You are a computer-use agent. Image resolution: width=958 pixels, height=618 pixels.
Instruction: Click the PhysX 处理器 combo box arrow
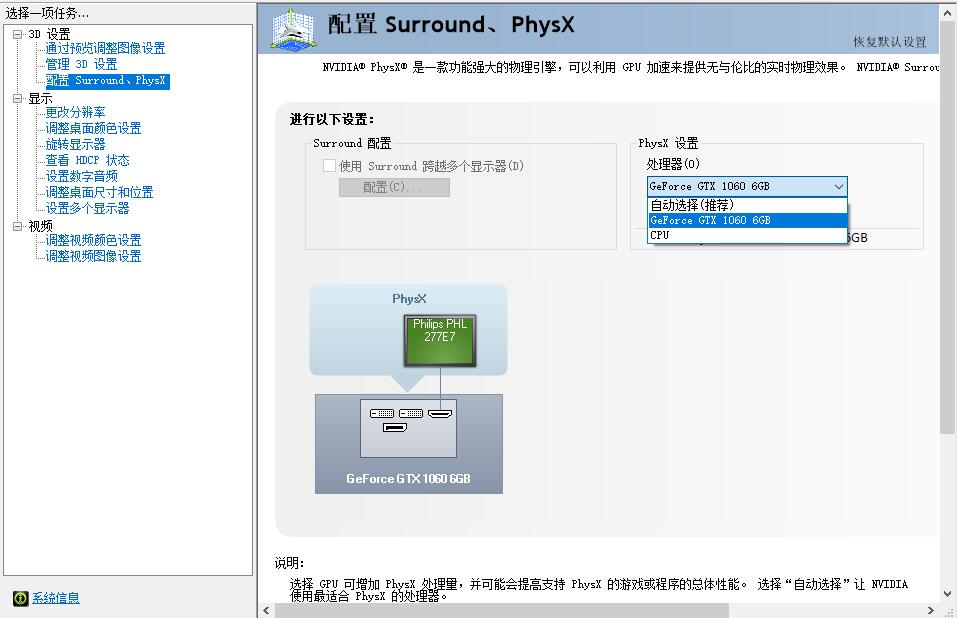(839, 187)
